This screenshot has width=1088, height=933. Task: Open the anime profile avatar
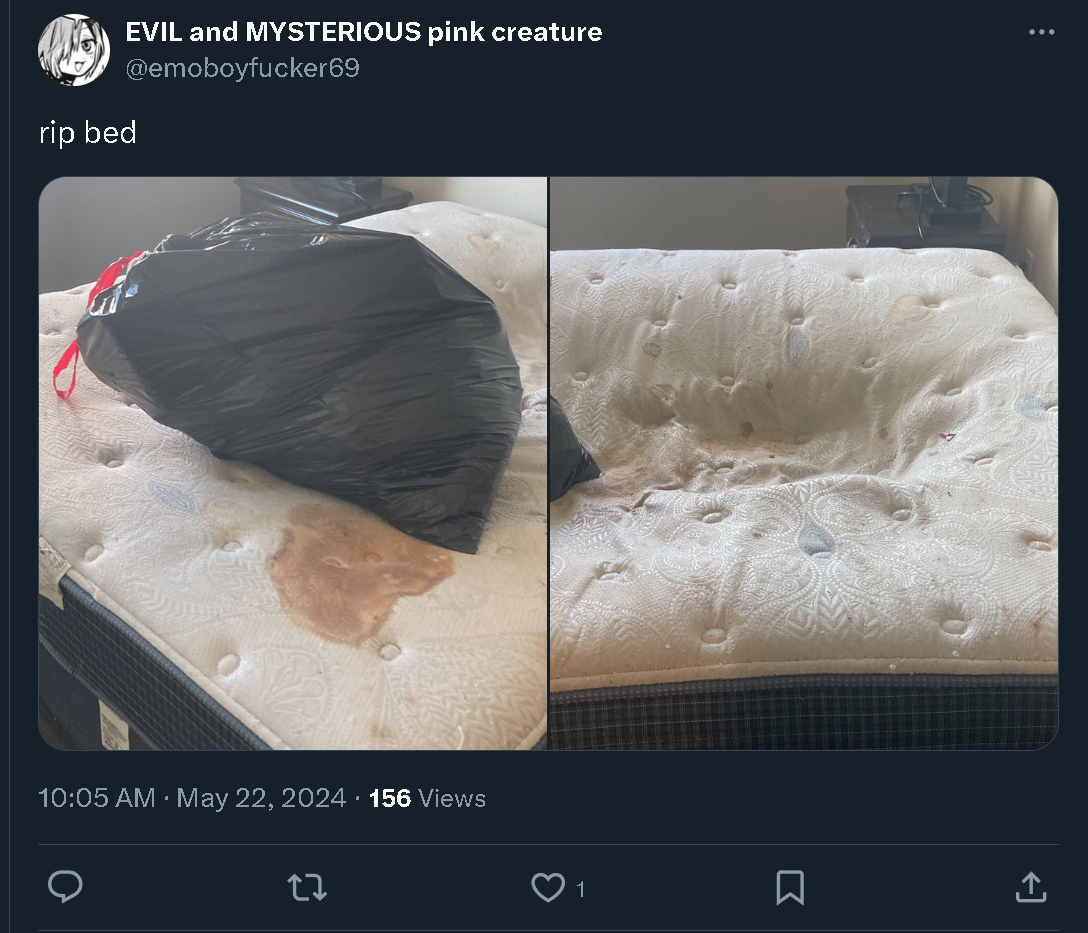pos(74,50)
